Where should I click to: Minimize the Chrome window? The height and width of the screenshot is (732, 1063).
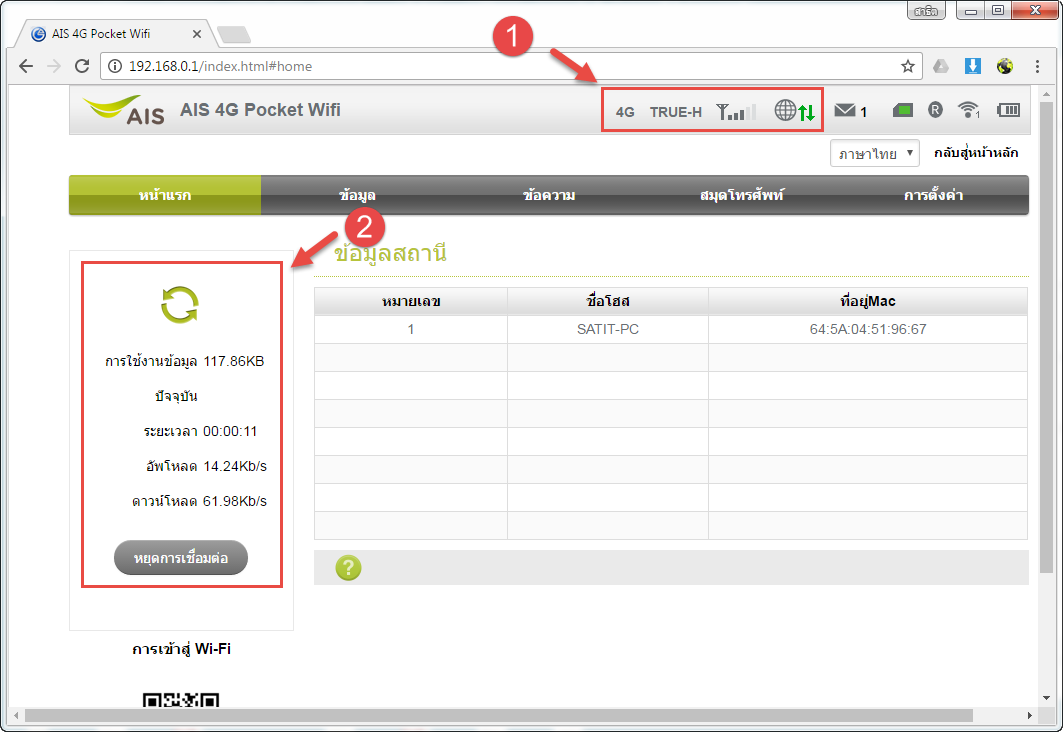pyautogui.click(x=971, y=10)
